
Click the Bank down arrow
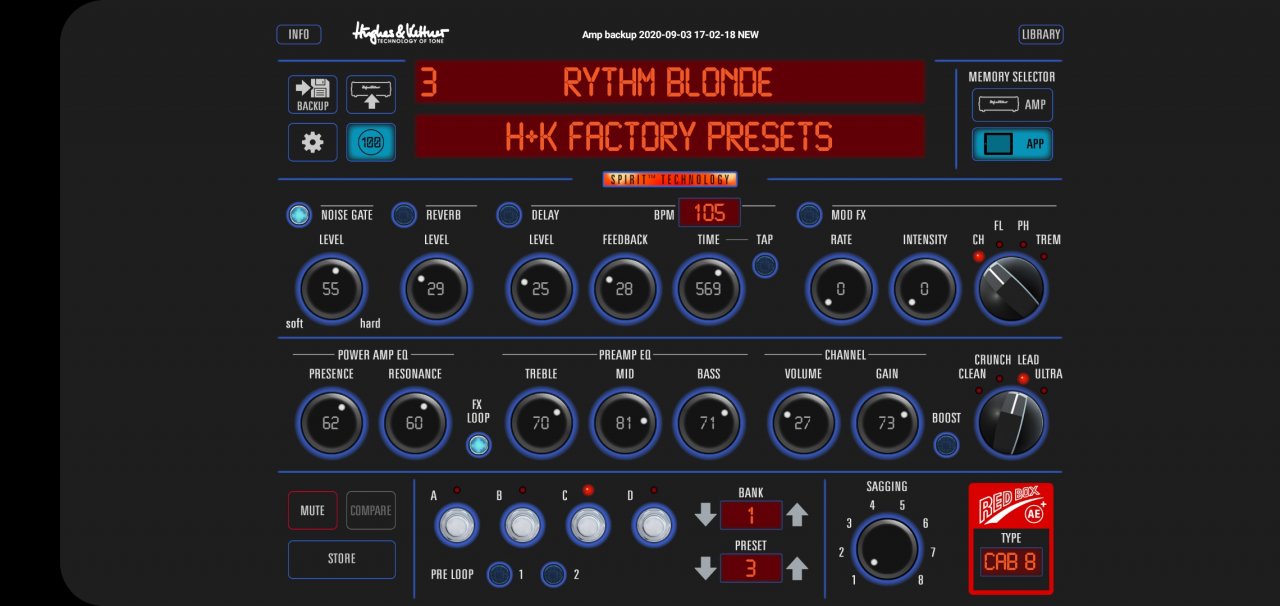pyautogui.click(x=706, y=515)
